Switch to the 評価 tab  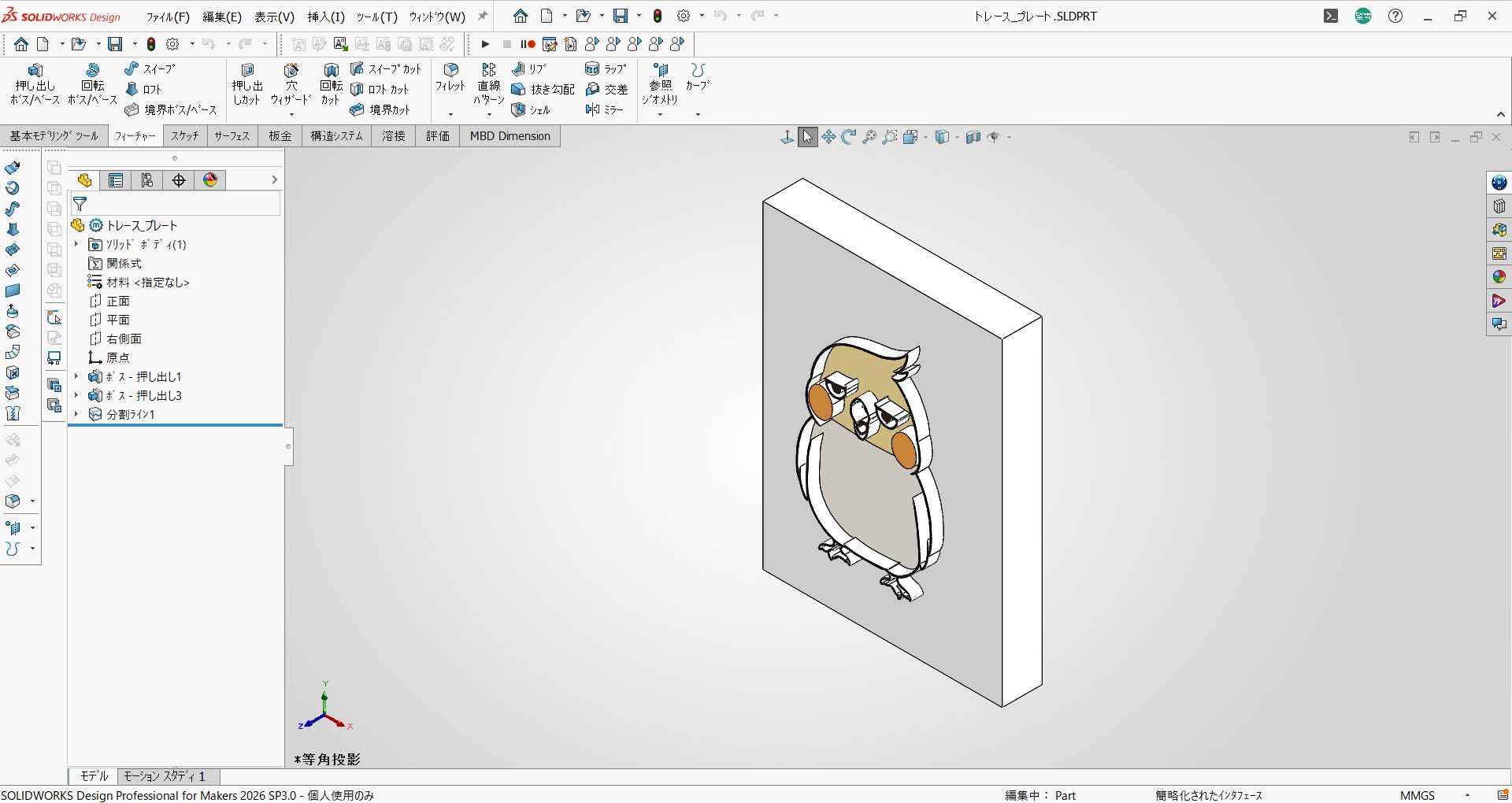[x=438, y=136]
